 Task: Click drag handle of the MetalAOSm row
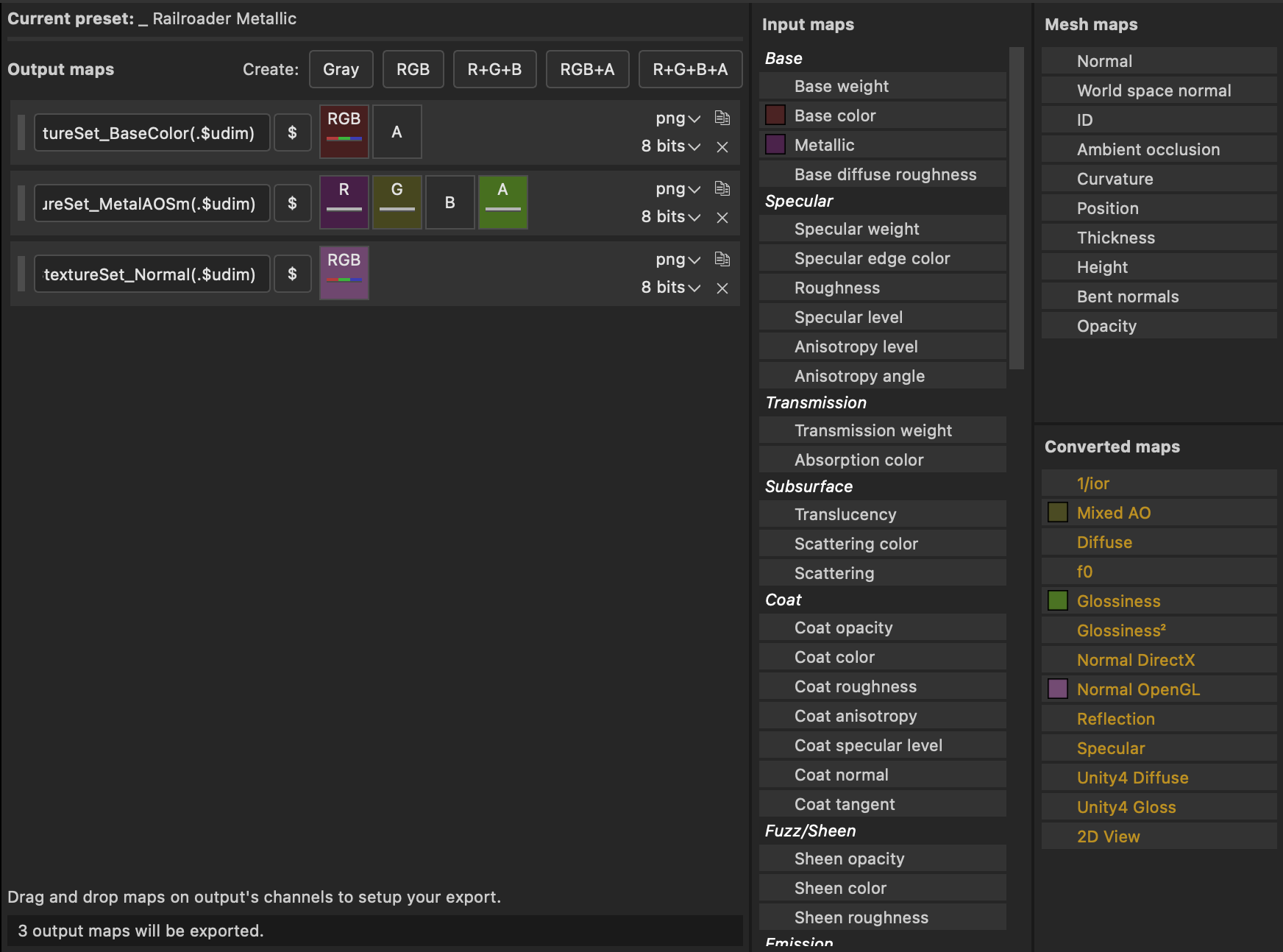pyautogui.click(x=21, y=203)
